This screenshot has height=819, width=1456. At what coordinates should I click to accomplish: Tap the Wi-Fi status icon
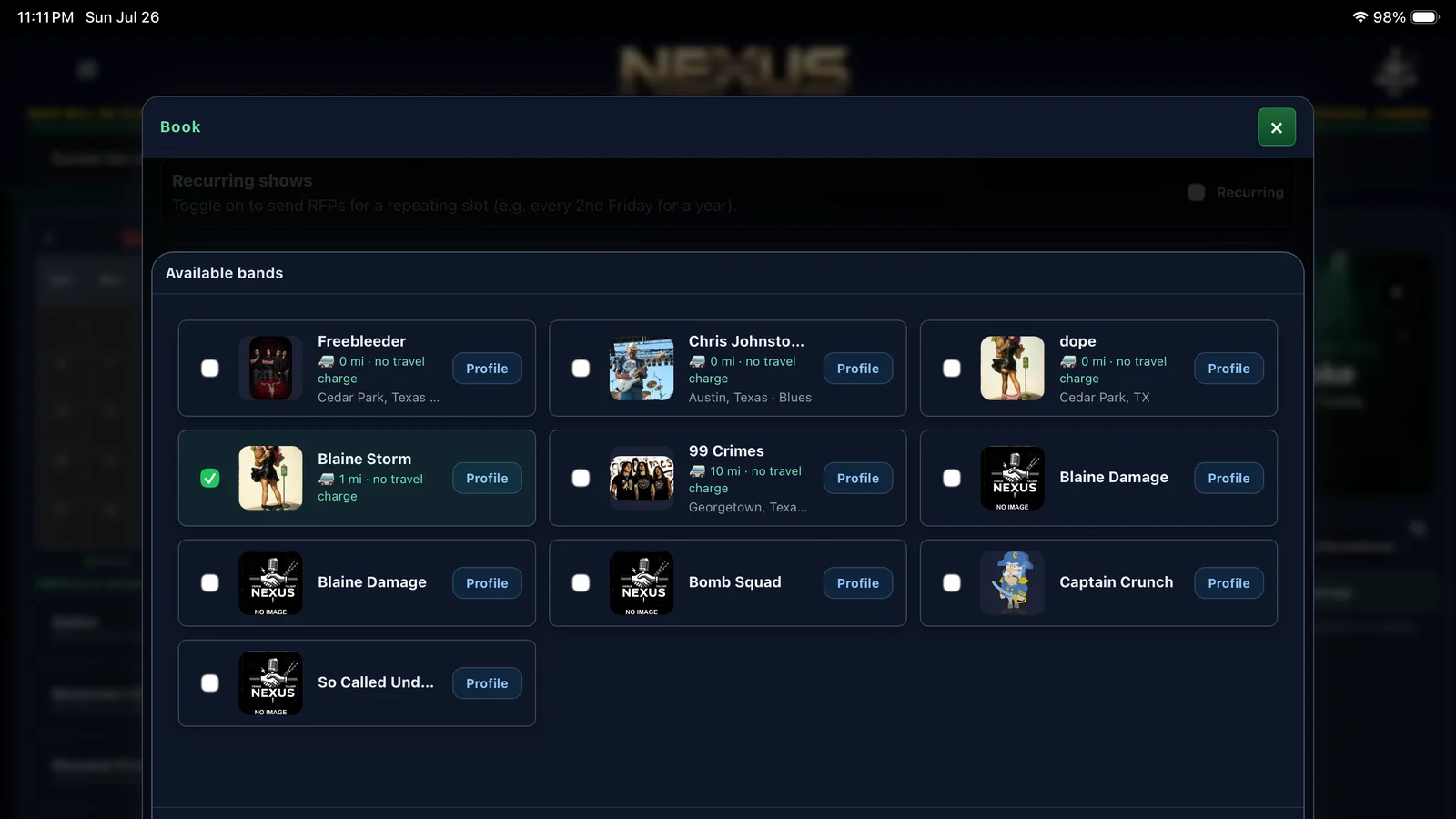pos(1360,17)
